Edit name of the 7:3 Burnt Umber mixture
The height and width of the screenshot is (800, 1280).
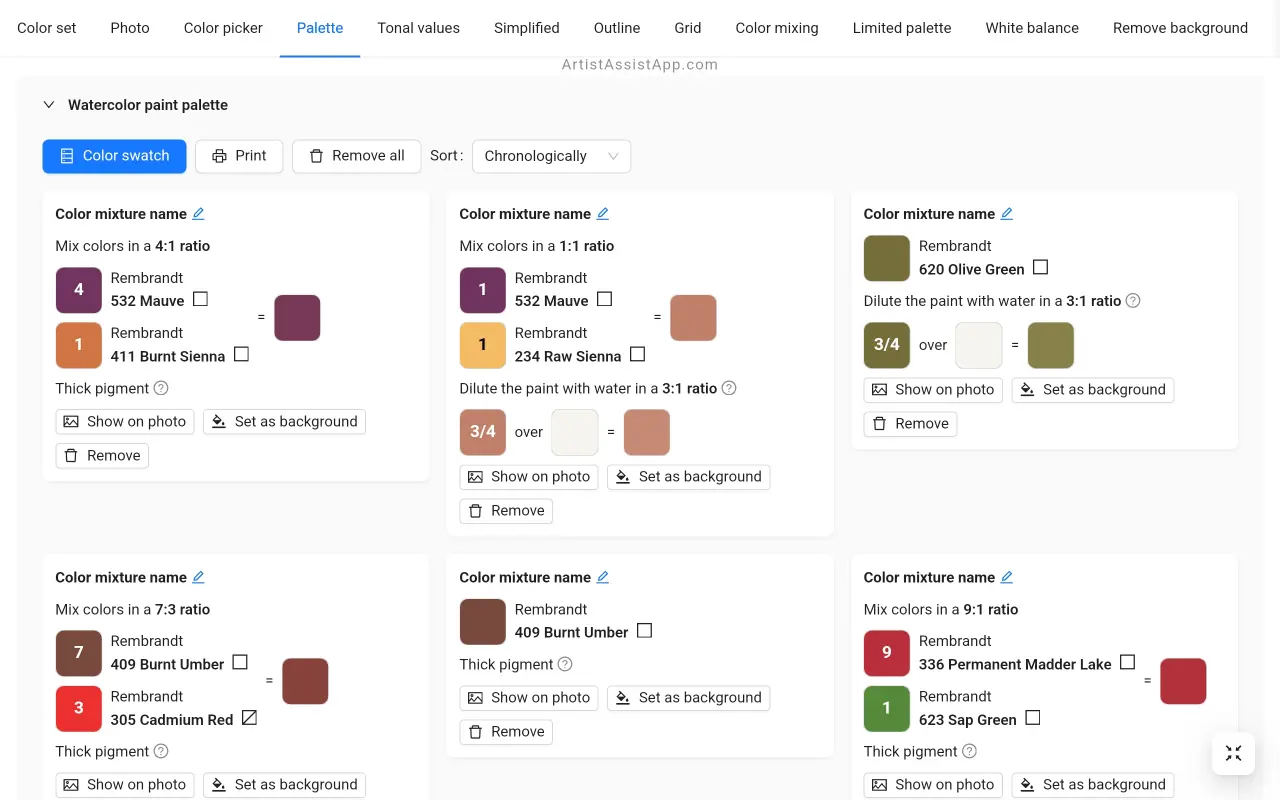198,577
